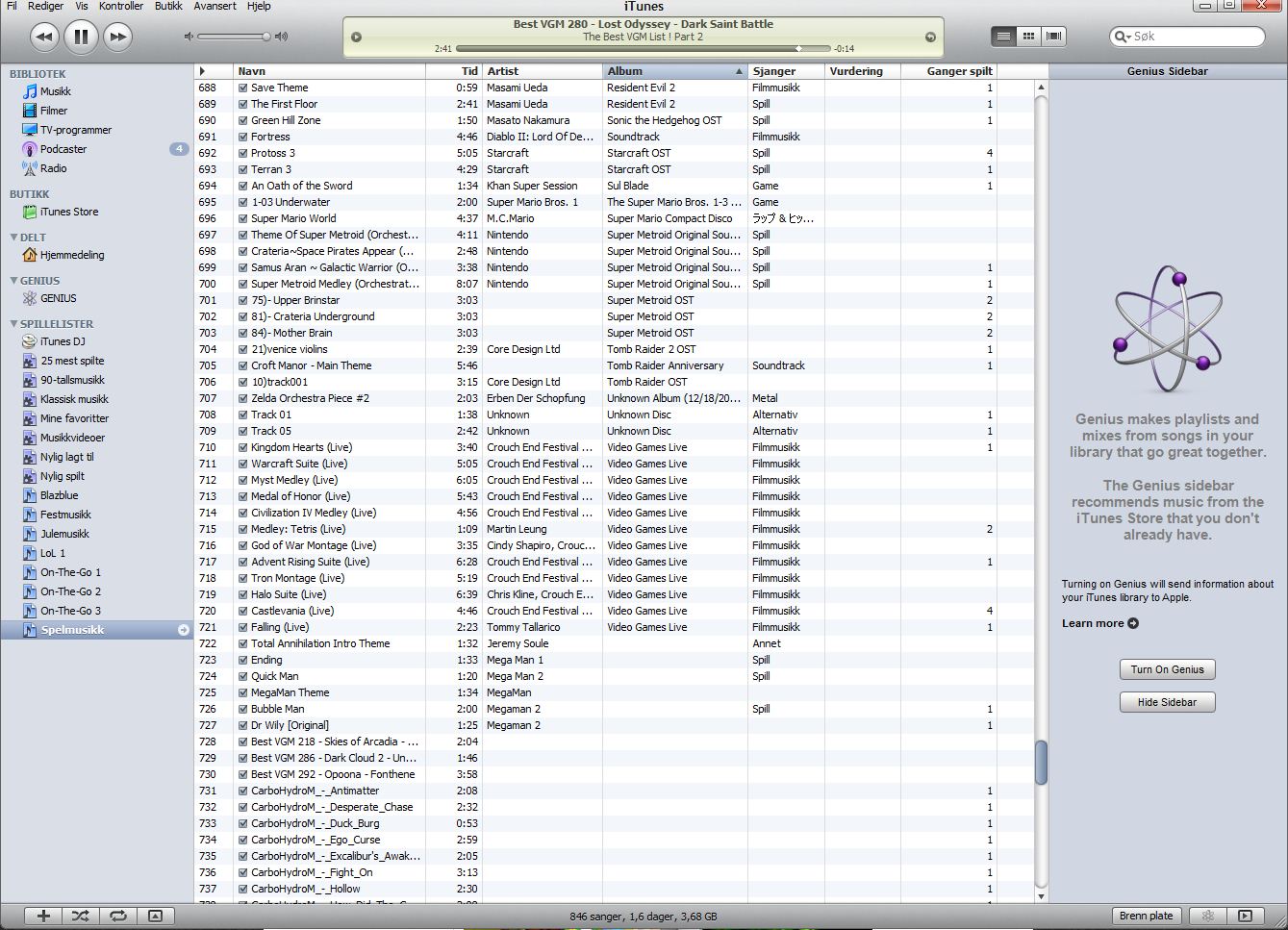Uncheck the Super Mario World checkbox
Viewport: 1288px width, 930px height.
click(x=243, y=218)
